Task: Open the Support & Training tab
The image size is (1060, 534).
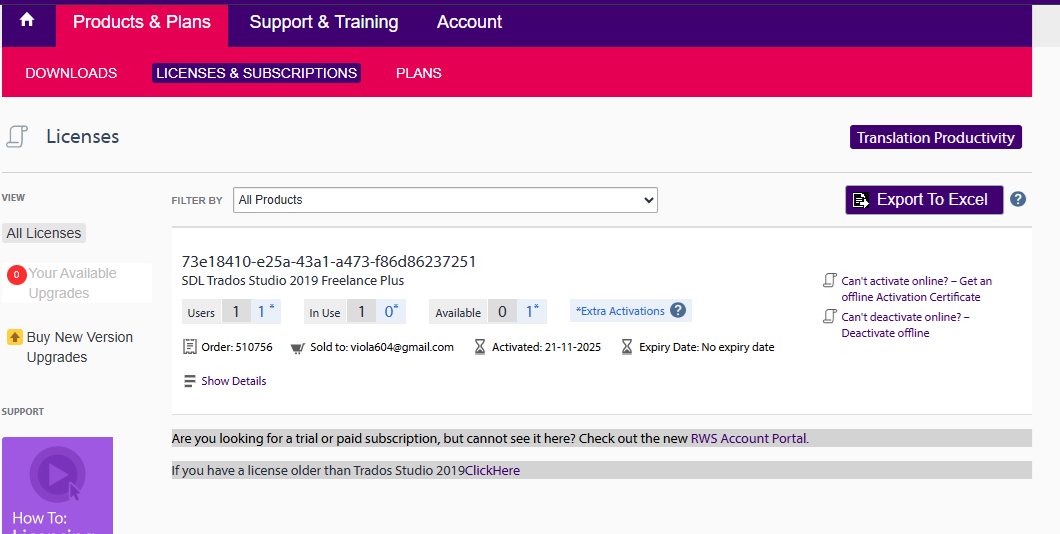Action: [324, 22]
